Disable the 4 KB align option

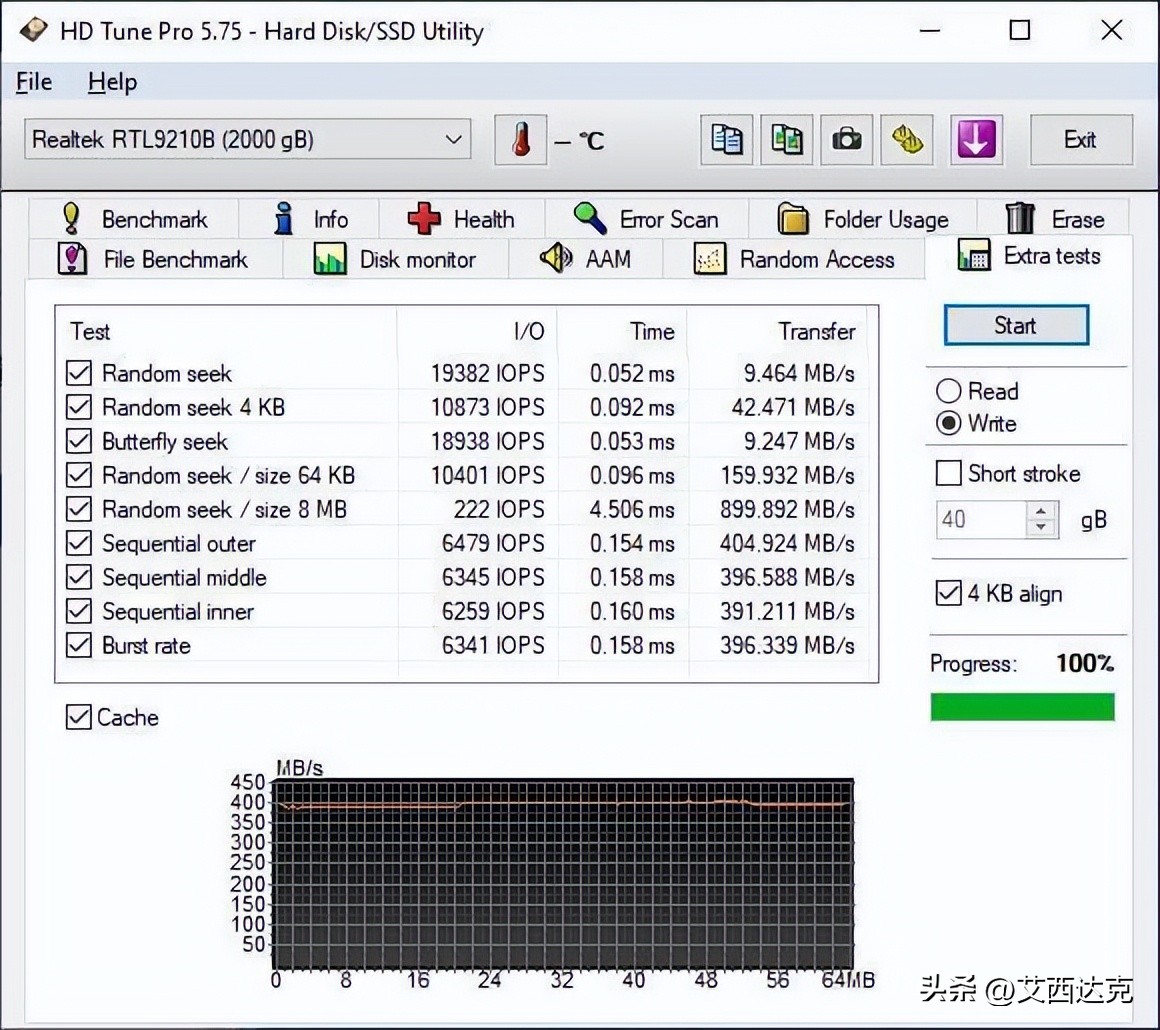[948, 592]
